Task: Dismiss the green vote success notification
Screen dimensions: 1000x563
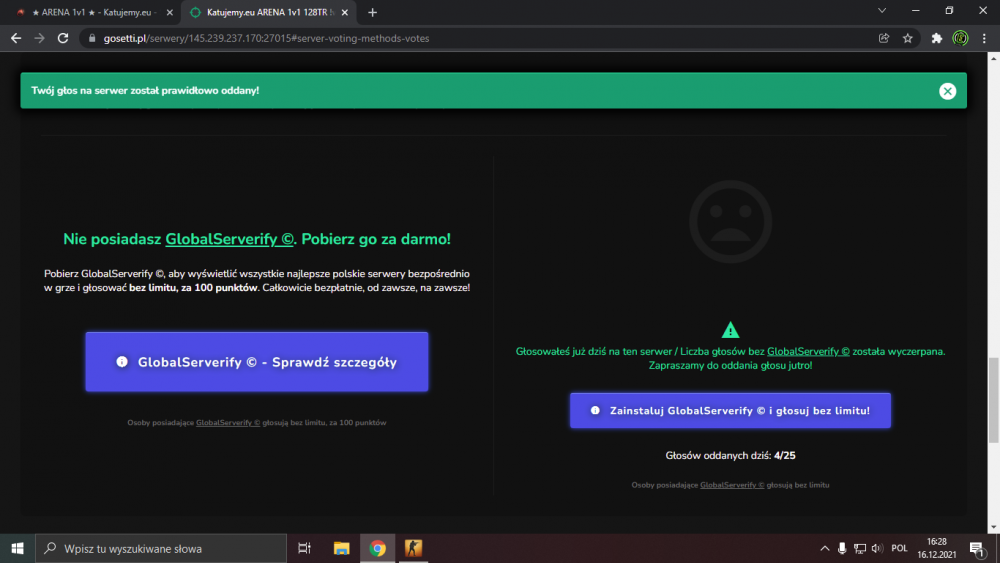Action: tap(947, 91)
